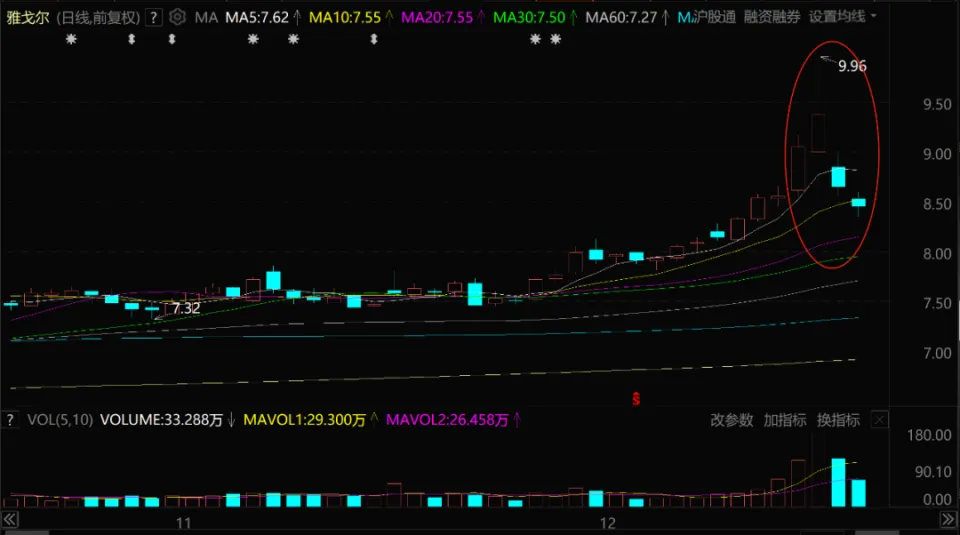The image size is (960, 535).
Task: Open the 换指标 indicator switcher
Action: coord(838,420)
